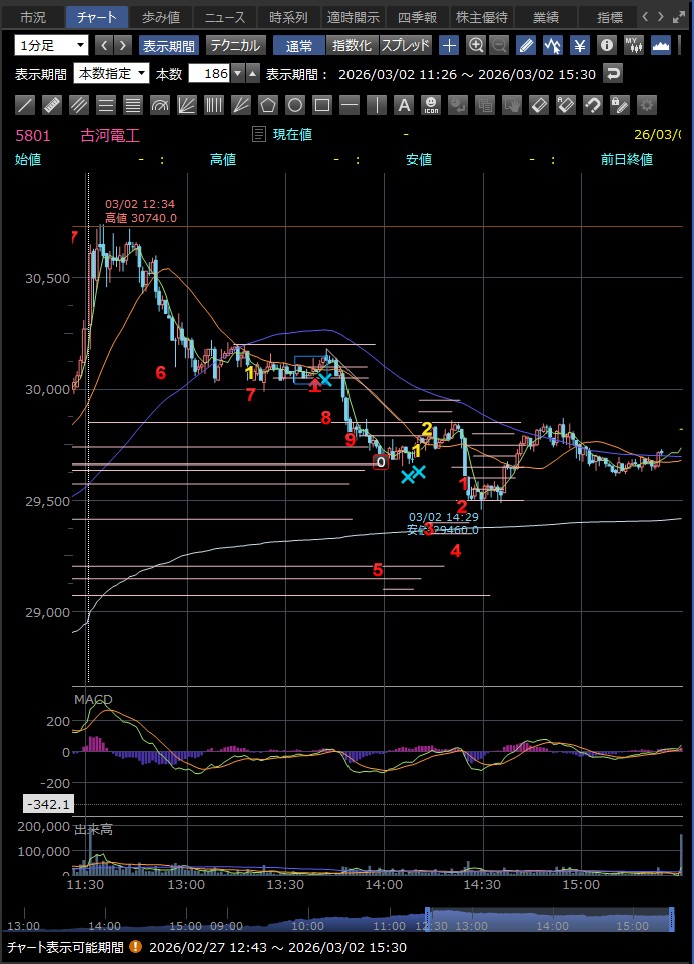The width and height of the screenshot is (694, 964).
Task: Open the yen price display icon
Action: pos(579,45)
